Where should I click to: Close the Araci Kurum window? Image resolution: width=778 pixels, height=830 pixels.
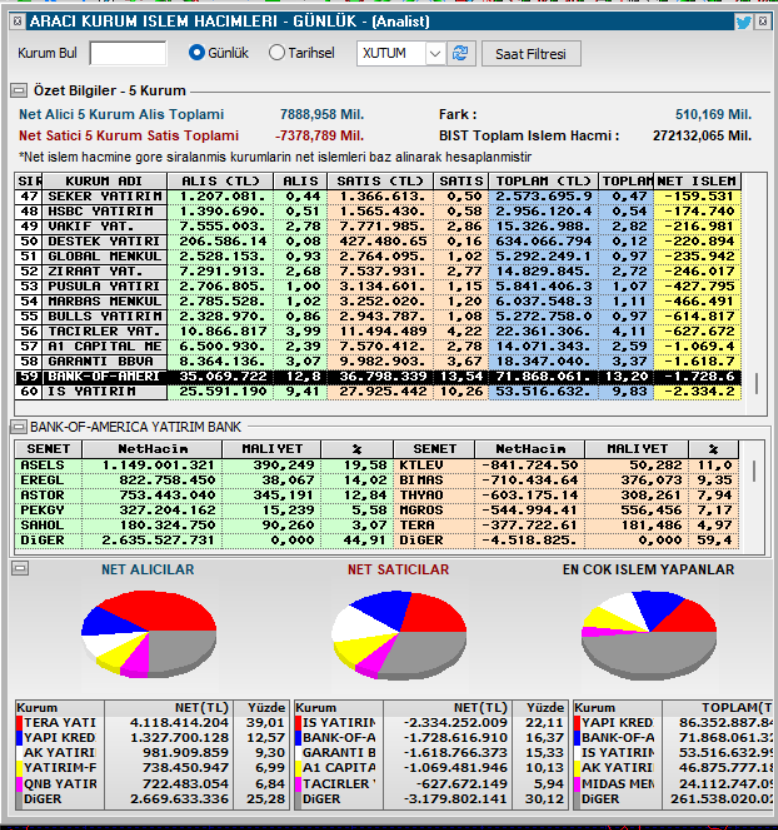763,21
